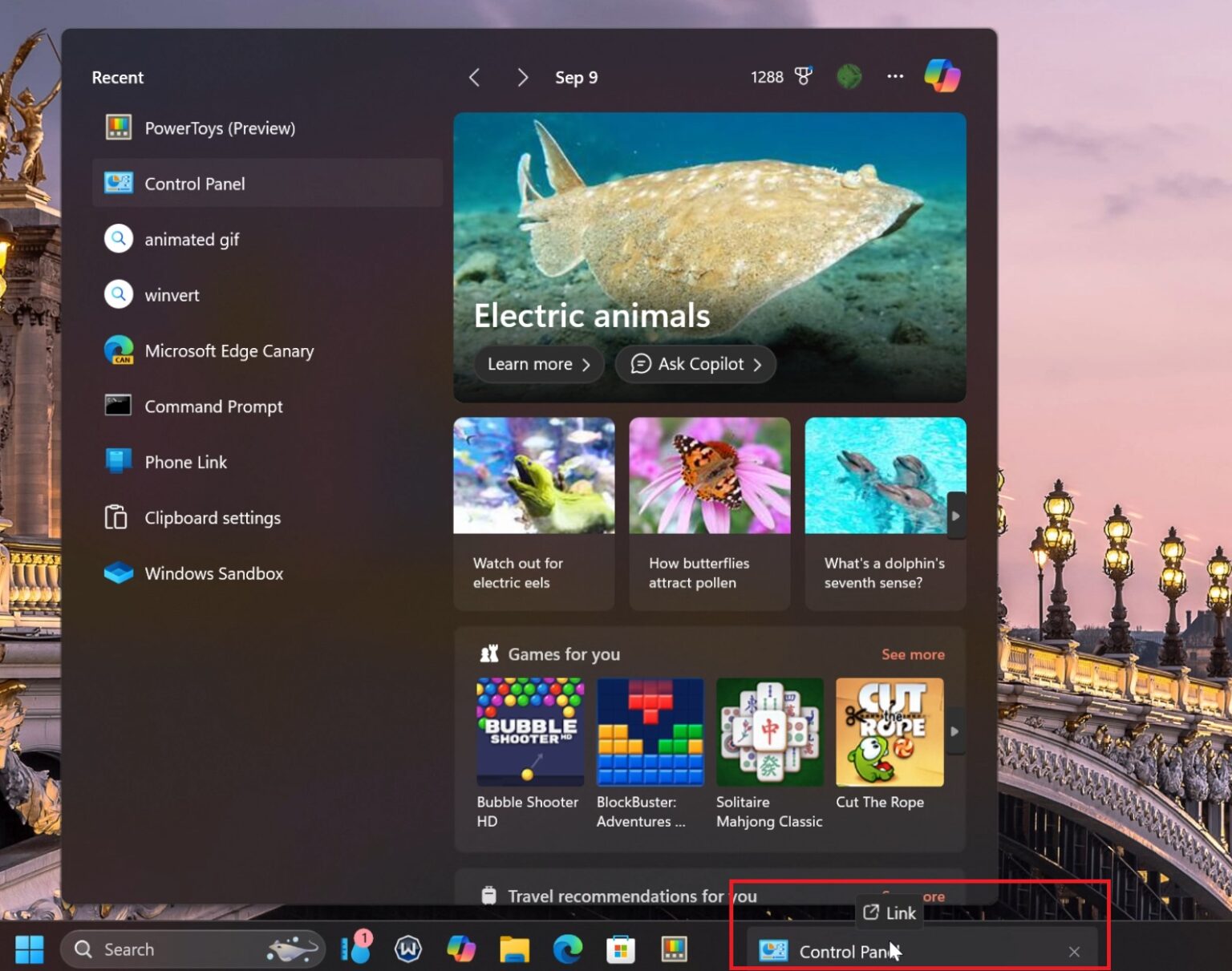1232x971 pixels.
Task: Select the animated gif recent search
Action: 192,239
